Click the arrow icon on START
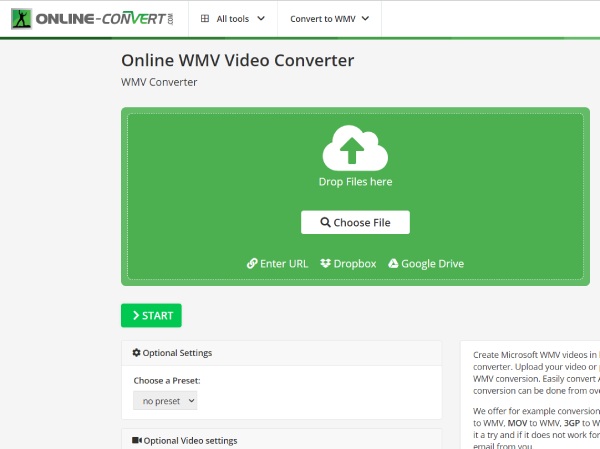The image size is (600, 449). [135, 315]
